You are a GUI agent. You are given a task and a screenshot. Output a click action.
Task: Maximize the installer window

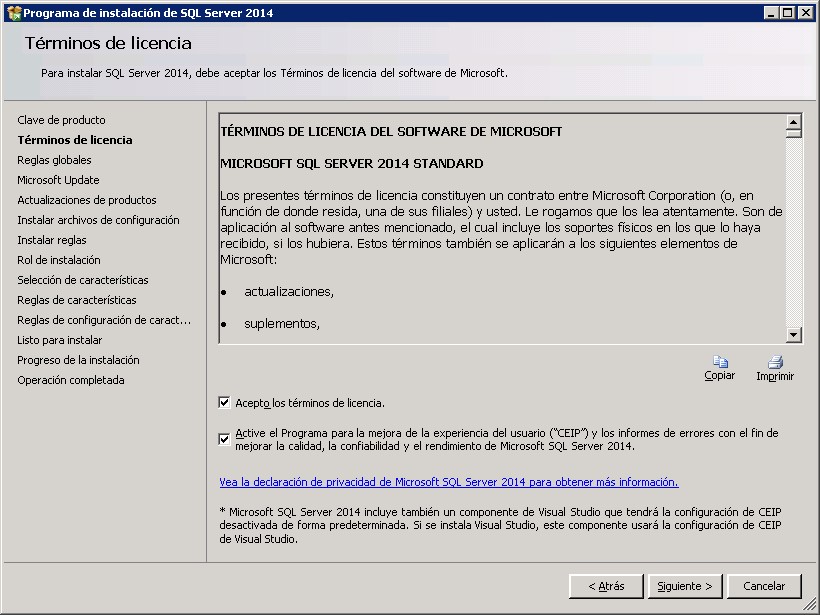[x=788, y=13]
